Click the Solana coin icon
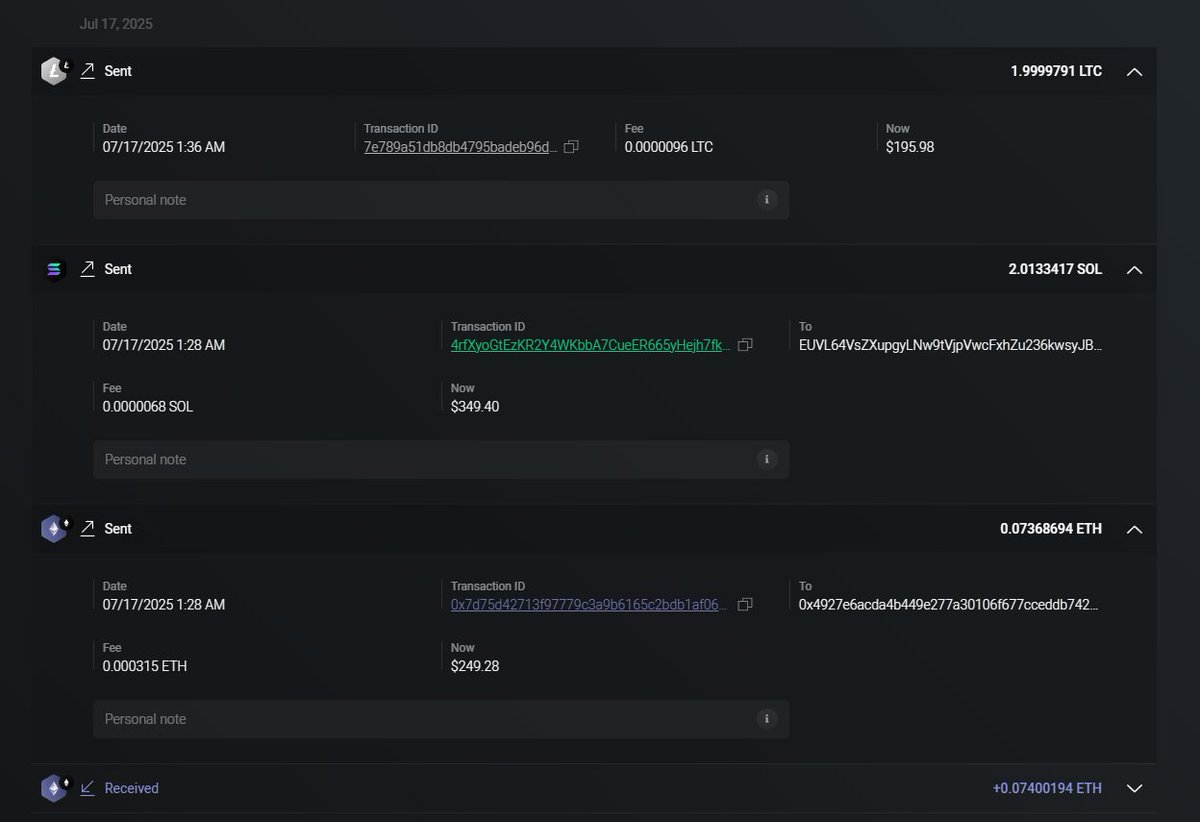 (x=54, y=269)
